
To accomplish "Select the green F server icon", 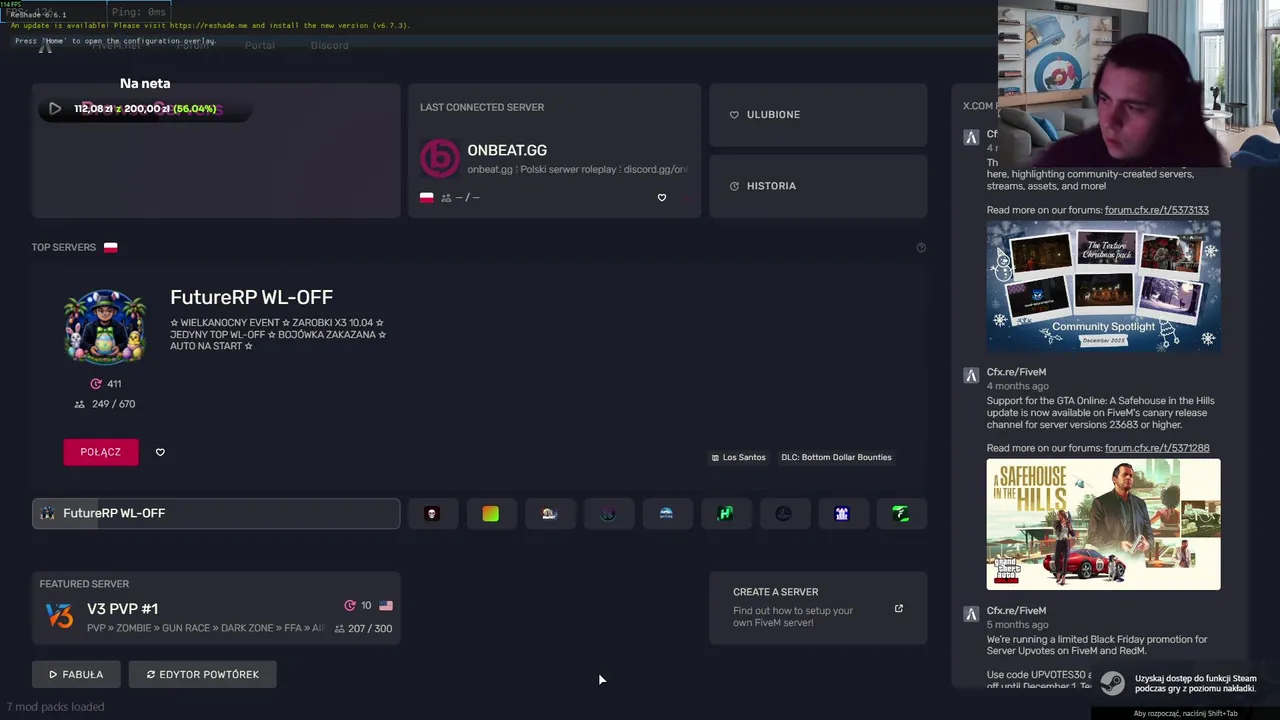I will [x=901, y=513].
